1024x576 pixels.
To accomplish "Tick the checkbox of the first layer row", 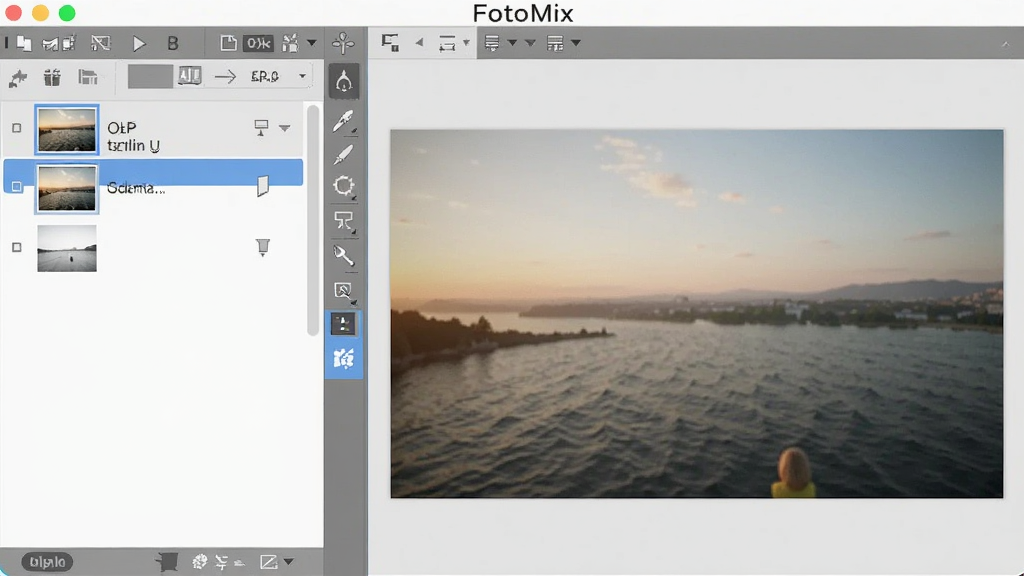I will (x=17, y=128).
